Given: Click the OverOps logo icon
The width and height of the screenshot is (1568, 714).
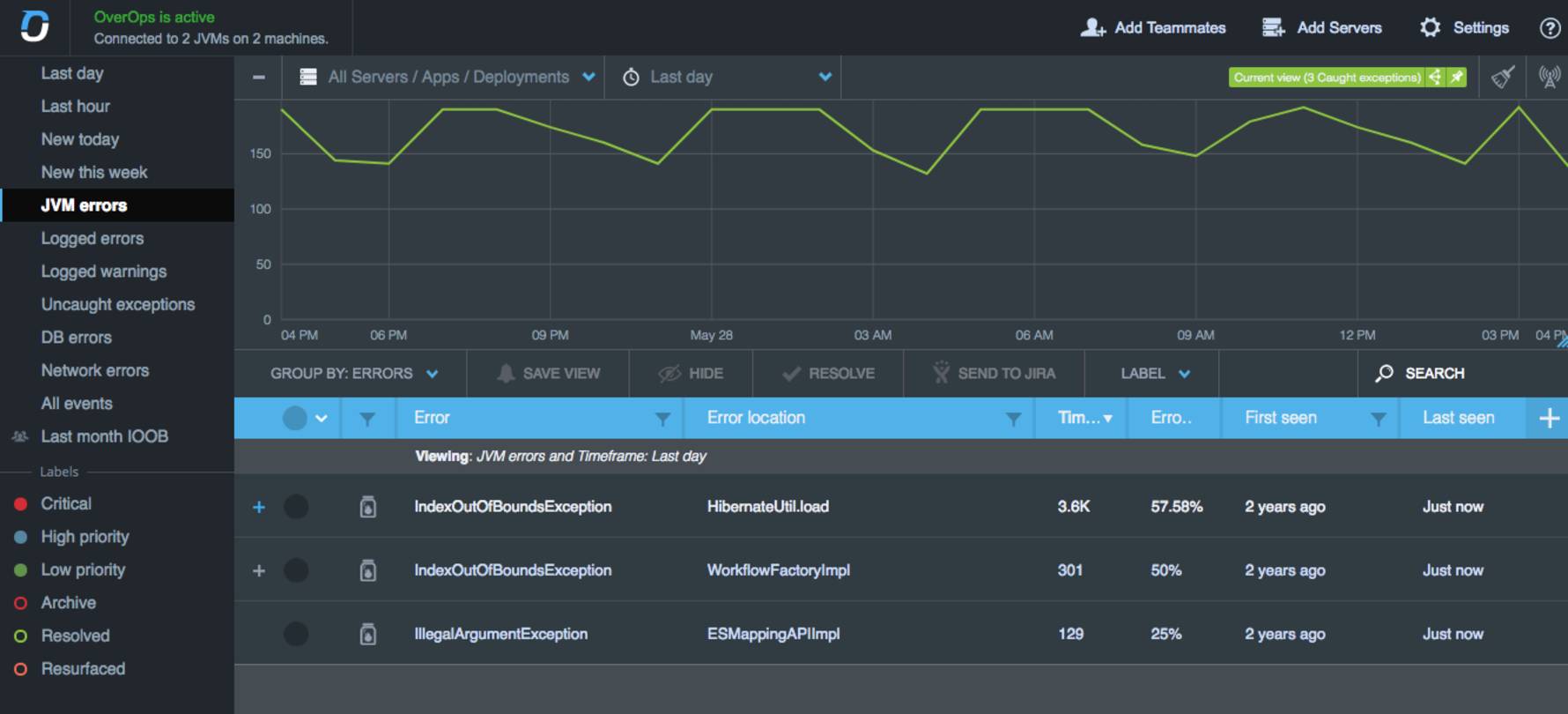Looking at the screenshot, I should [x=34, y=26].
